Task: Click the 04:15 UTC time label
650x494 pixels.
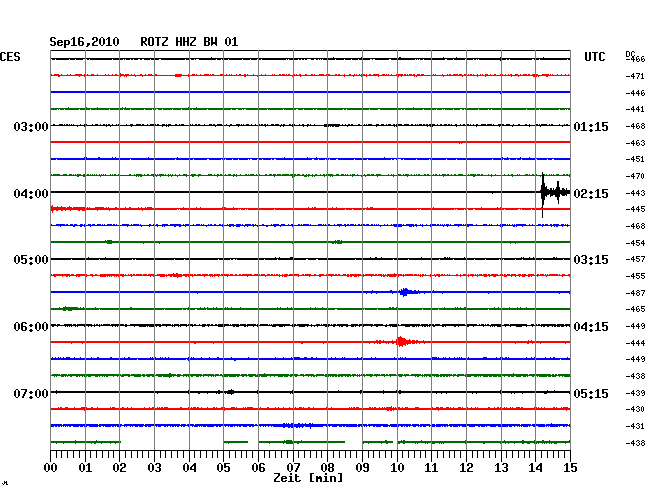Action: (x=591, y=327)
